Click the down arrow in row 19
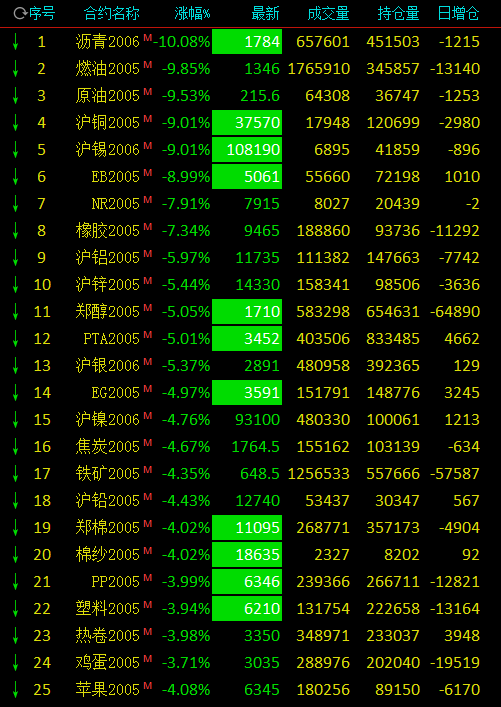This screenshot has height=707, width=501. point(15,528)
